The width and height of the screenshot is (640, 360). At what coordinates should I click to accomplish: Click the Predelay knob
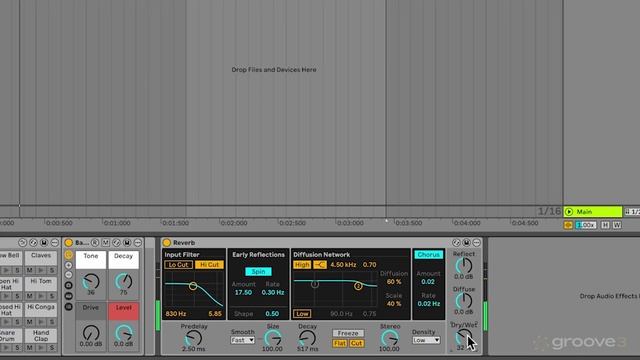[193, 338]
